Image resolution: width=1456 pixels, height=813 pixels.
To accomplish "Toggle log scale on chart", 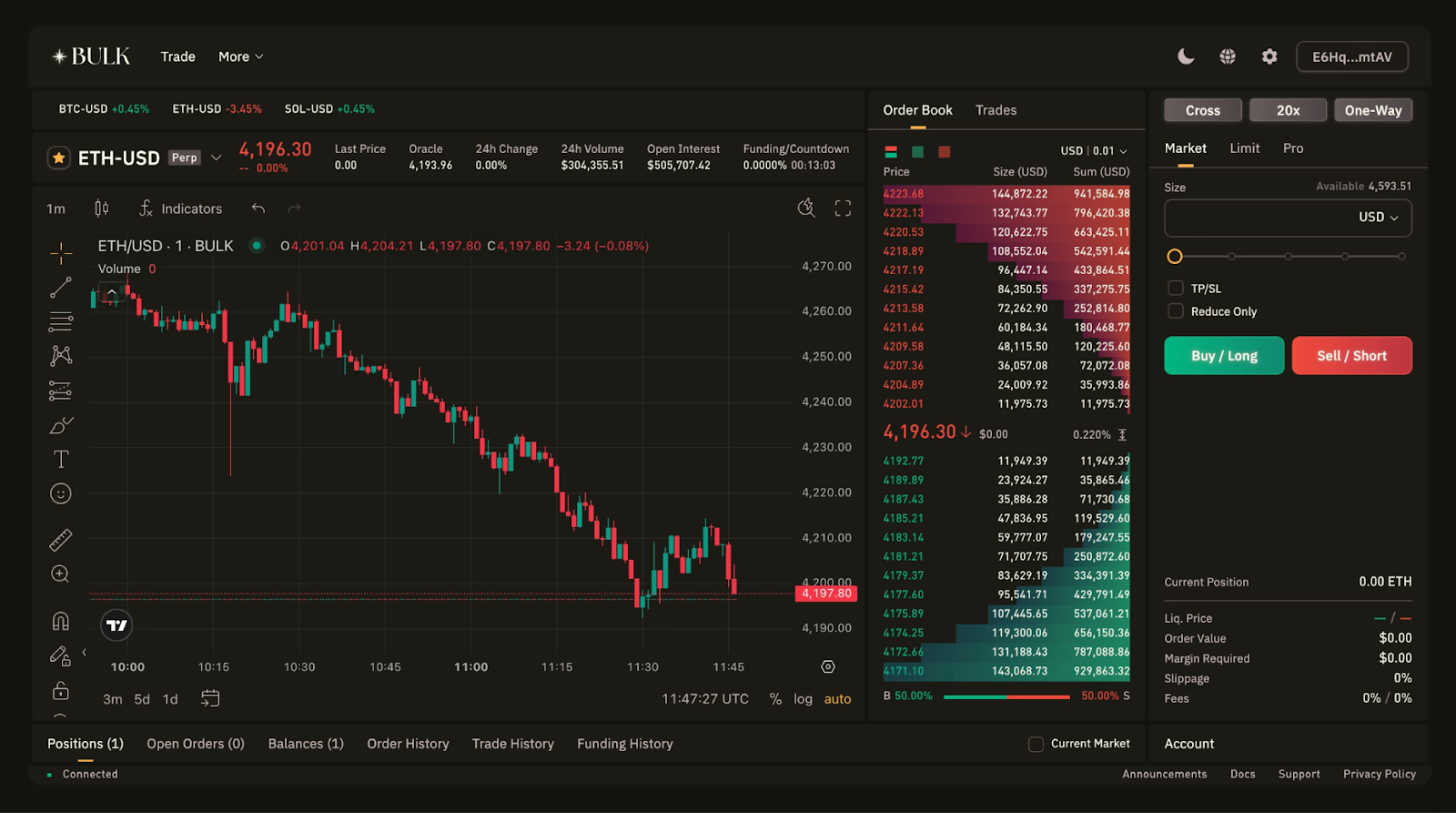I will [x=803, y=698].
